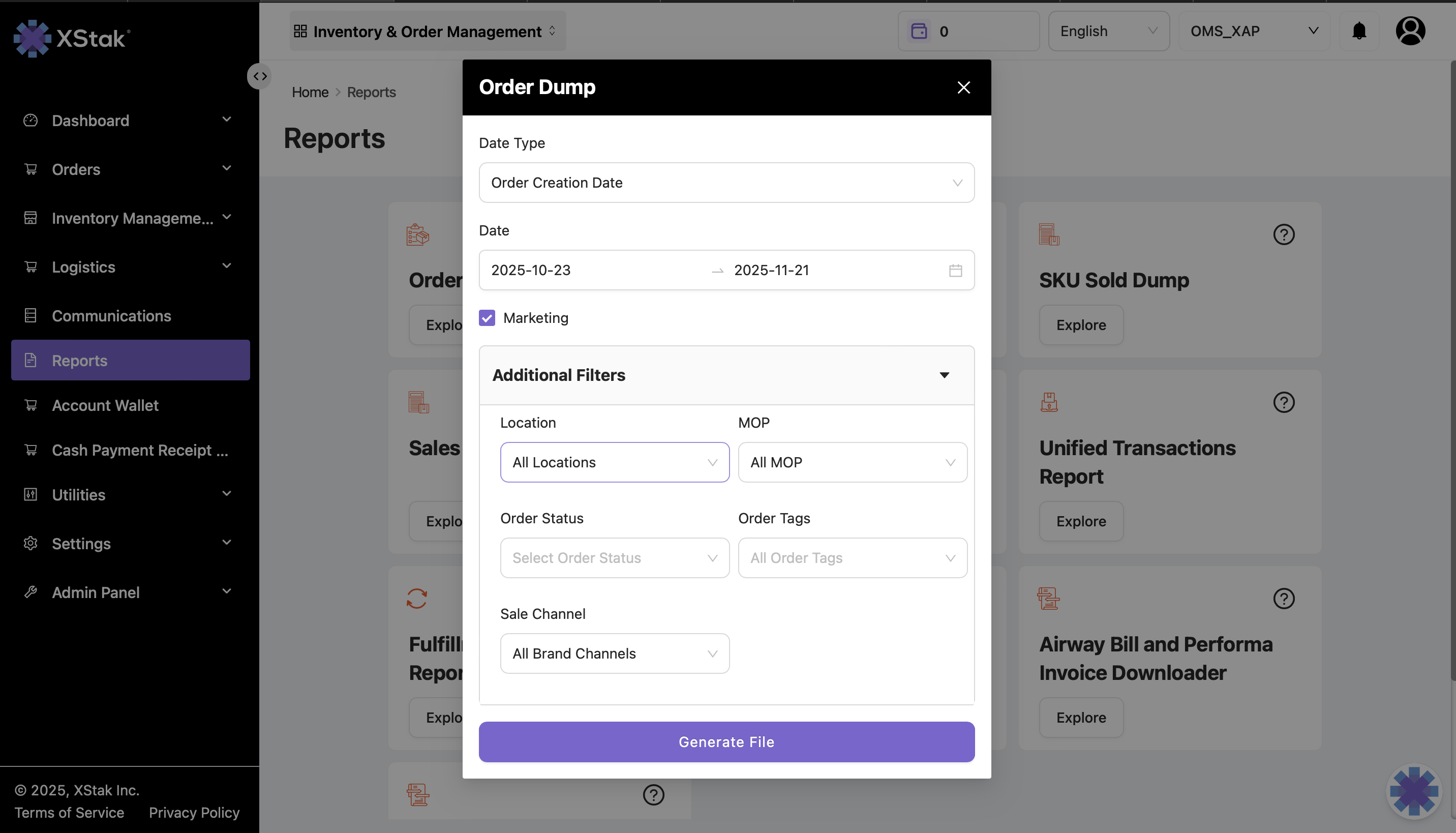The image size is (1456, 833).
Task: Click the notification bell icon
Action: (x=1359, y=31)
